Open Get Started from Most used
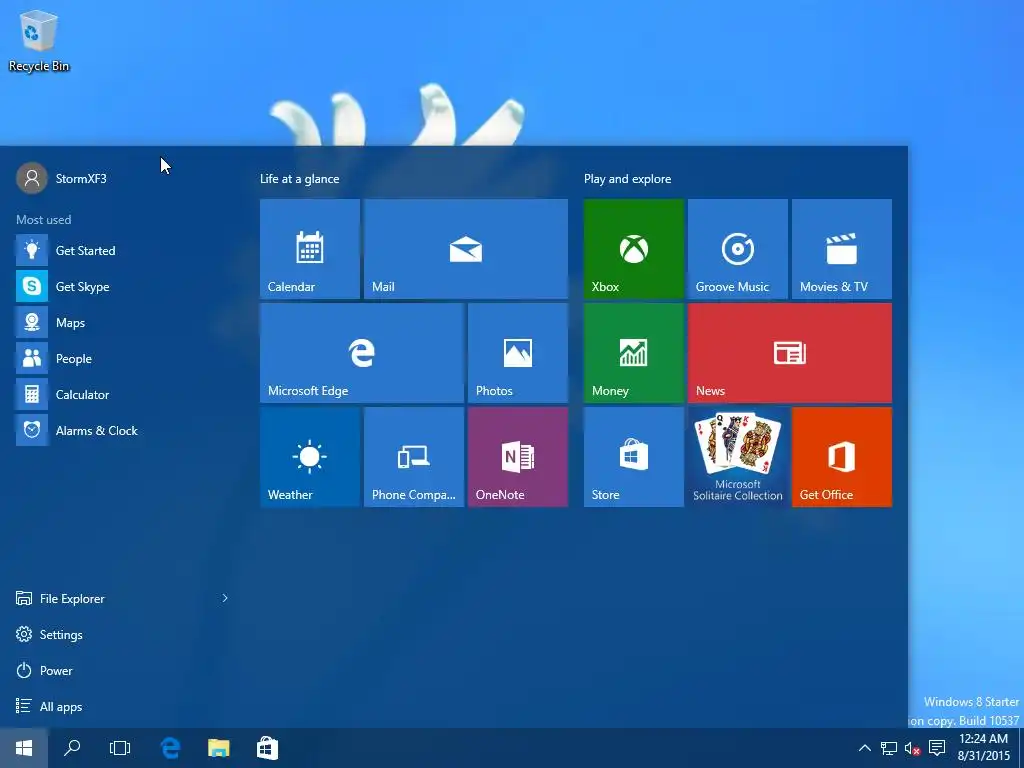Screen dimensions: 1024x768 pos(122,250)
